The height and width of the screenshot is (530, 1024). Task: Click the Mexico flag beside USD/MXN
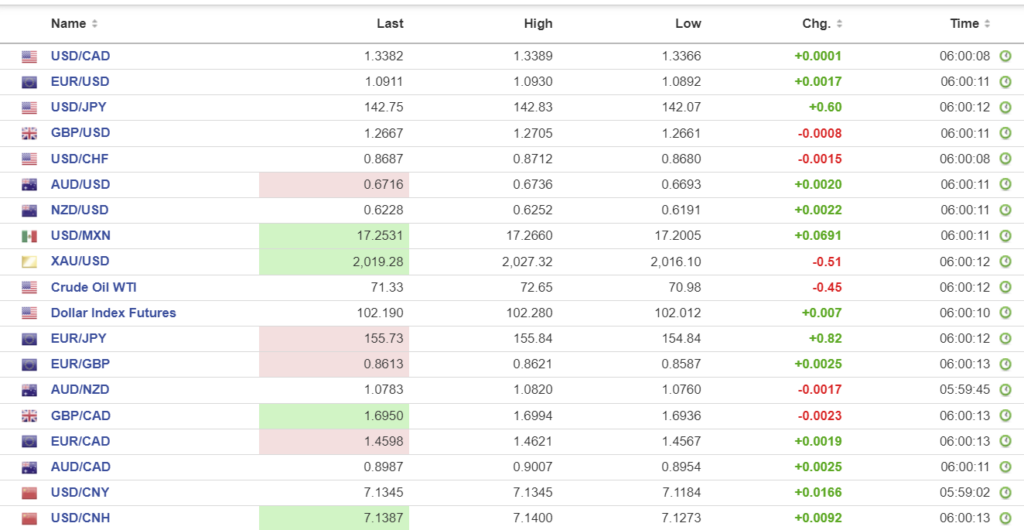[29, 236]
